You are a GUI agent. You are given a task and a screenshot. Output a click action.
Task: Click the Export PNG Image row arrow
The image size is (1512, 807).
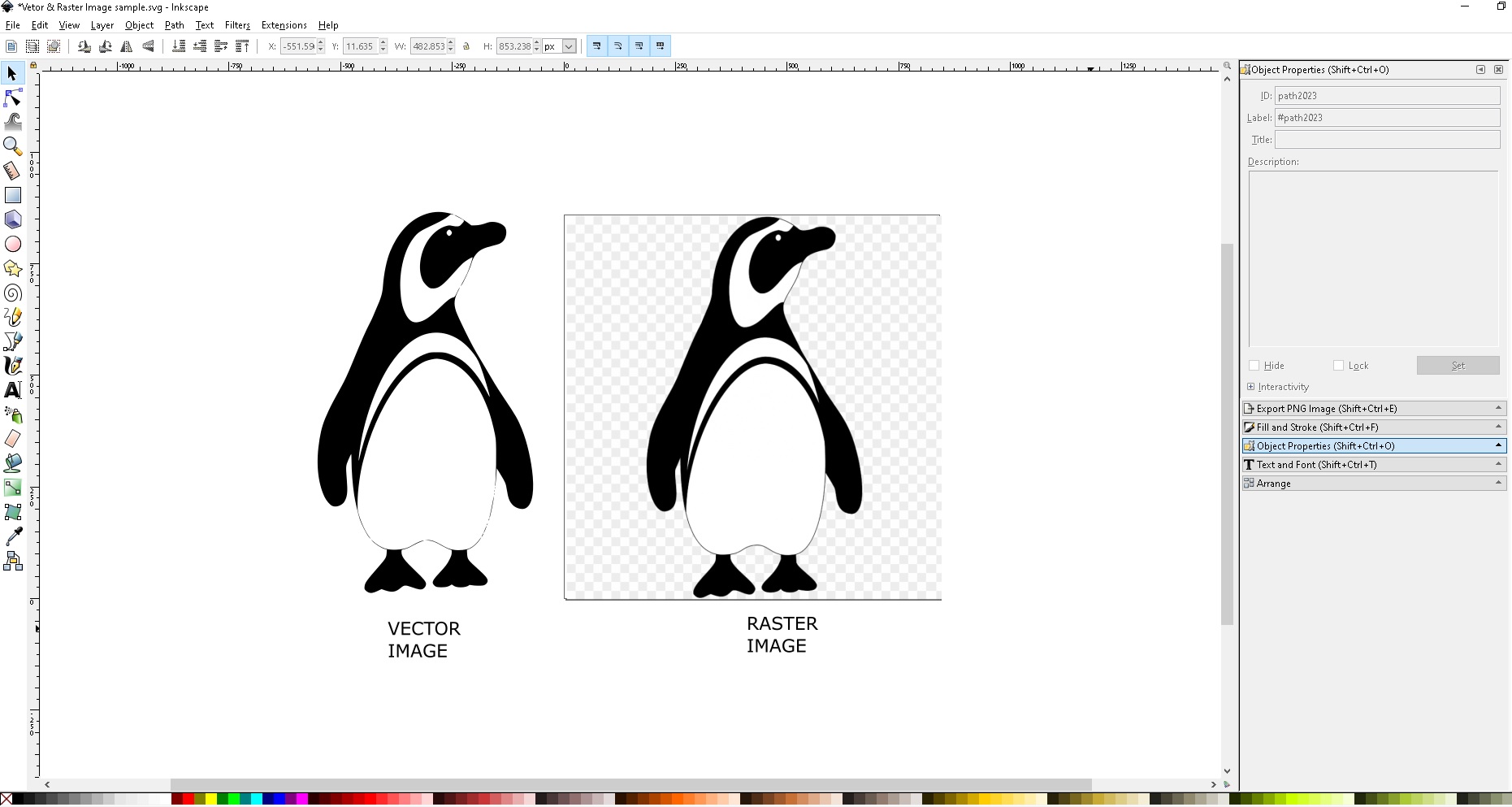click(x=1498, y=408)
